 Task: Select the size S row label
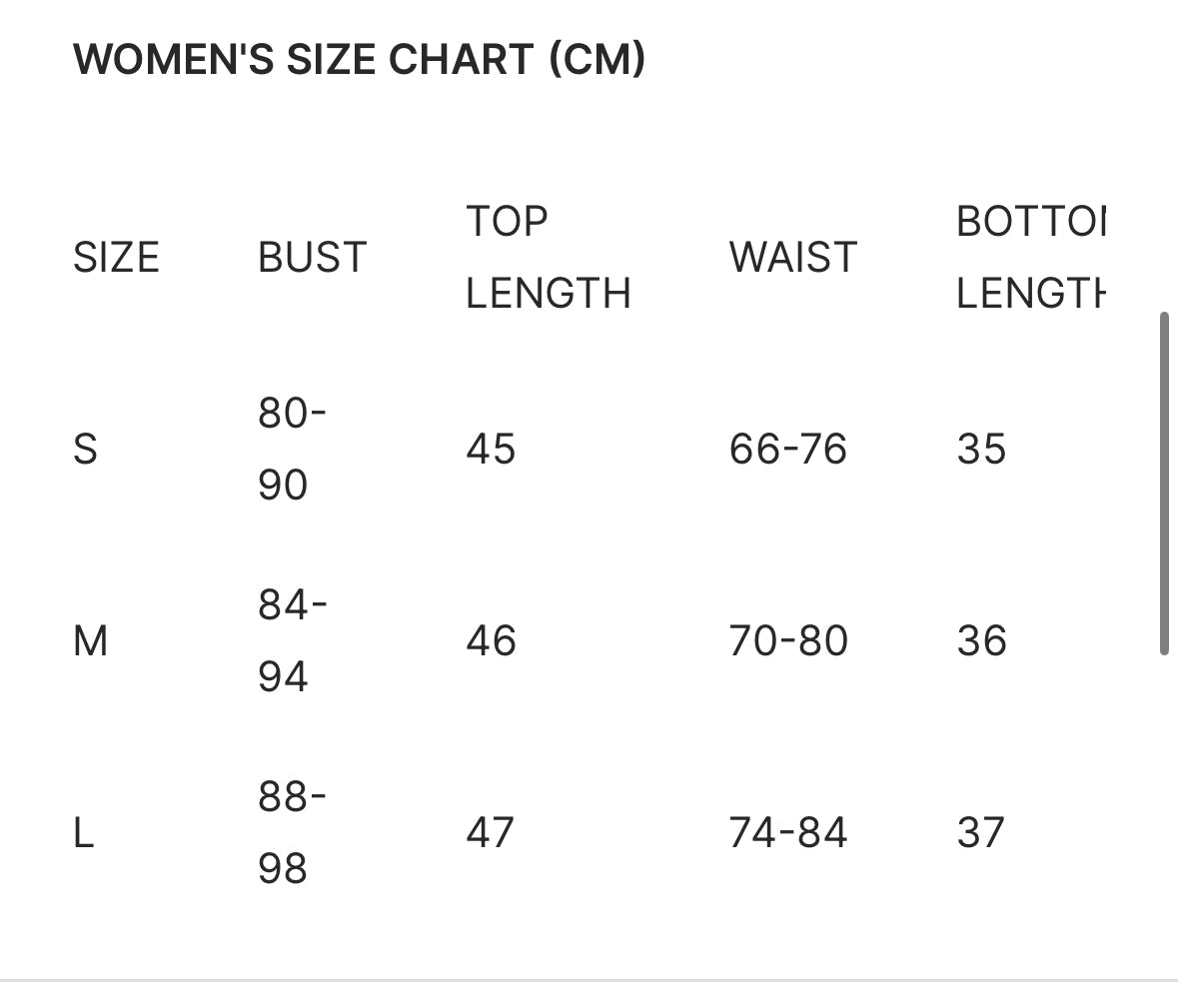pos(85,450)
